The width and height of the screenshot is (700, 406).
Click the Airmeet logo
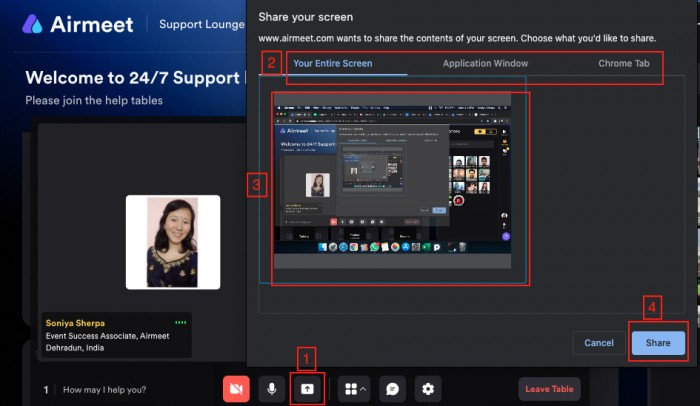(78, 24)
